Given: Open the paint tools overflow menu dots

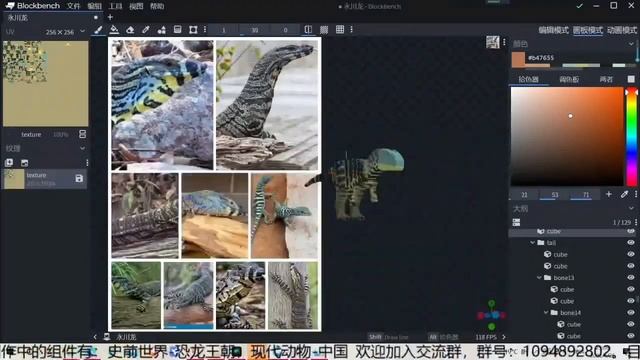Looking at the screenshot, I should 205,29.
